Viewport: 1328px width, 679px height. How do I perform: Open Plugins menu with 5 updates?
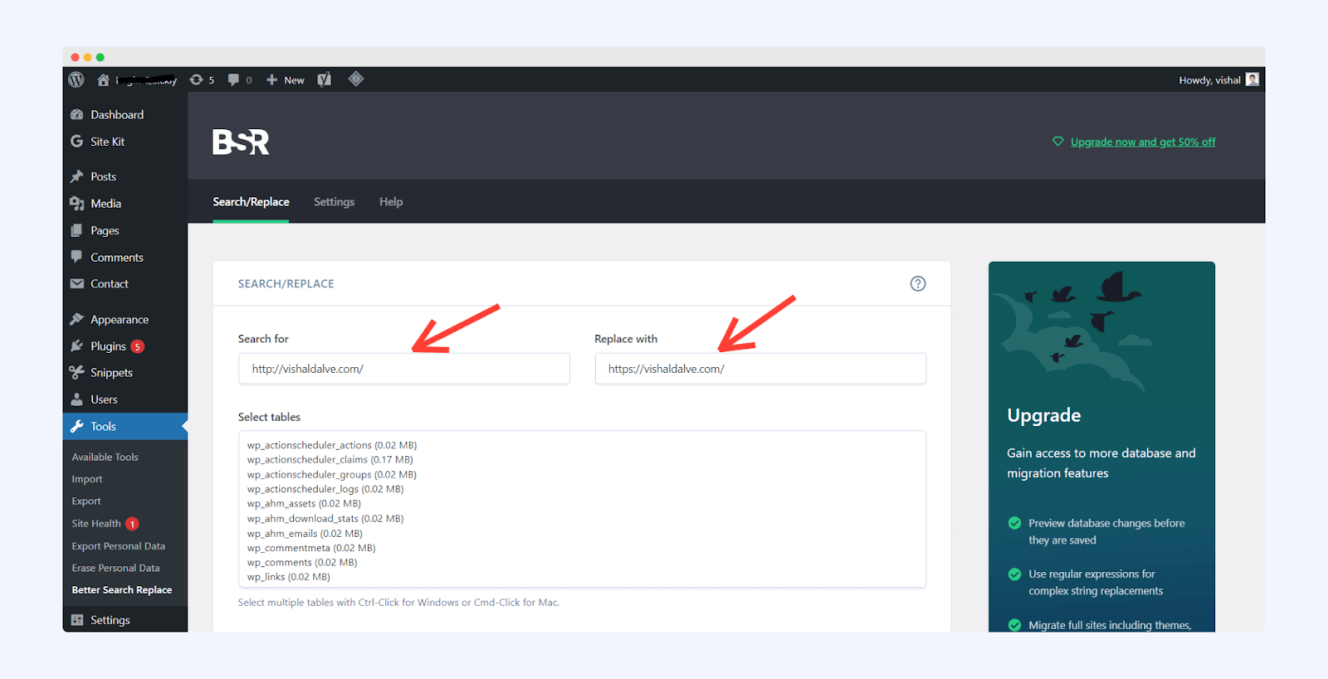(108, 347)
